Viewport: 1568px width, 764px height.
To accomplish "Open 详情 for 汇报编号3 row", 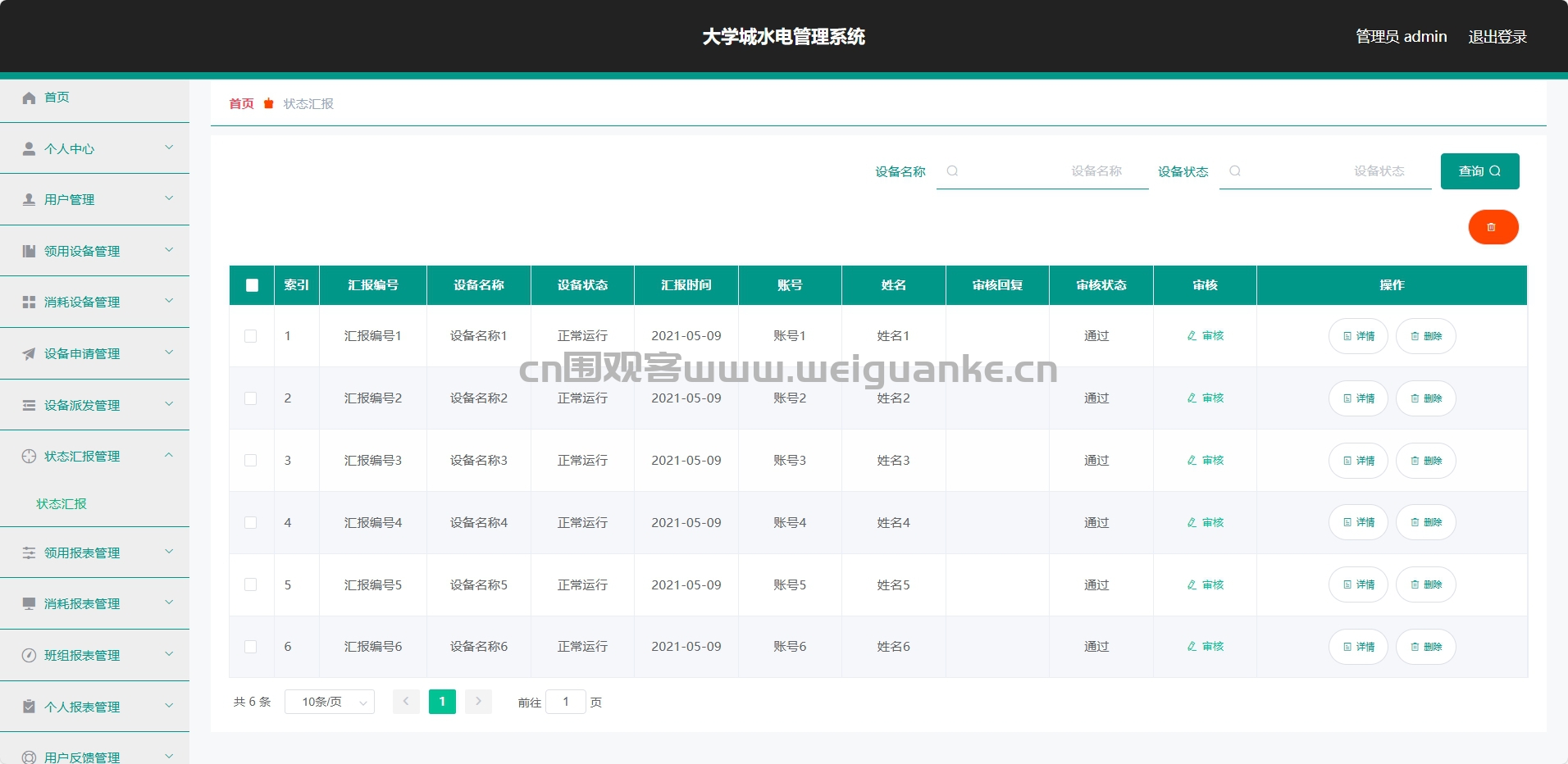I will click(x=1358, y=461).
